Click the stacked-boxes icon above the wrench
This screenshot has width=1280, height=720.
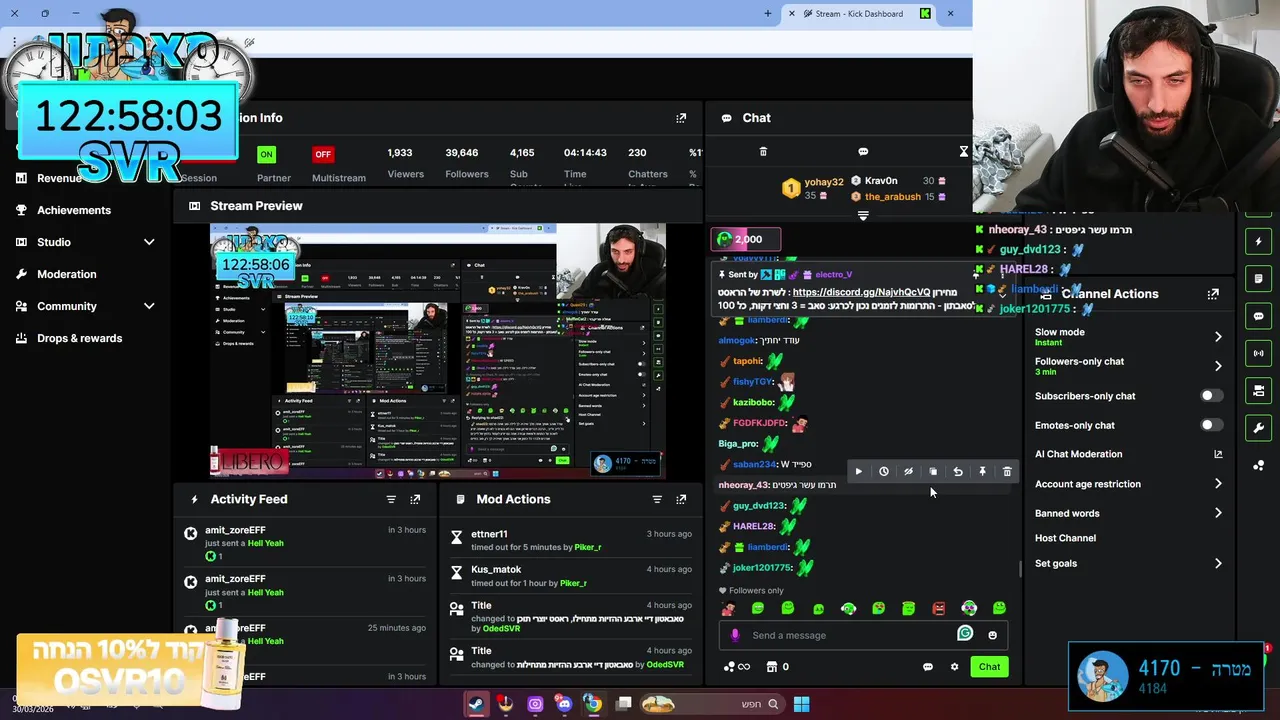tap(1258, 391)
